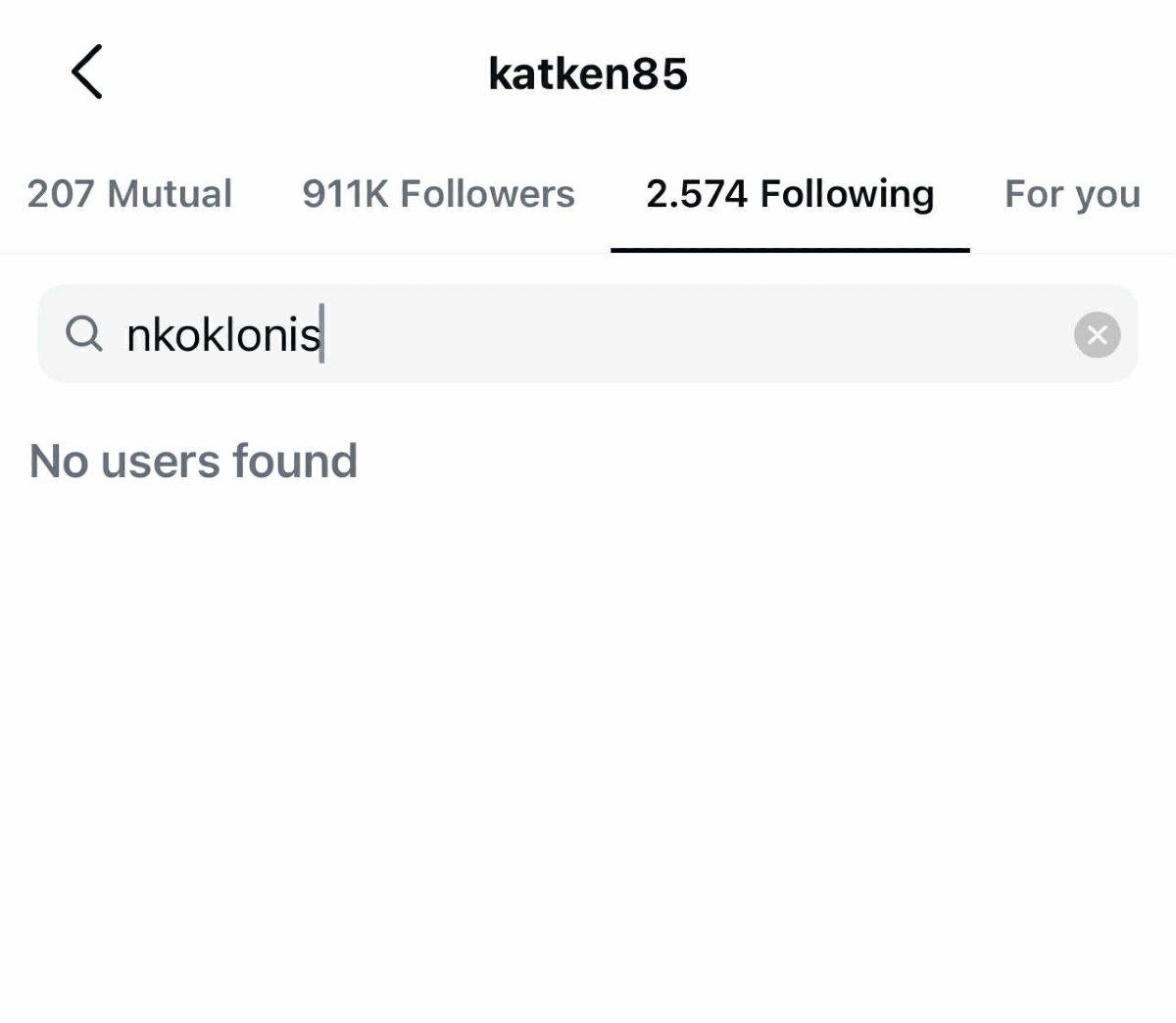Screen dimensions: 1176x1023
Task: Click the typed text nkoklonis
Action: (223, 335)
